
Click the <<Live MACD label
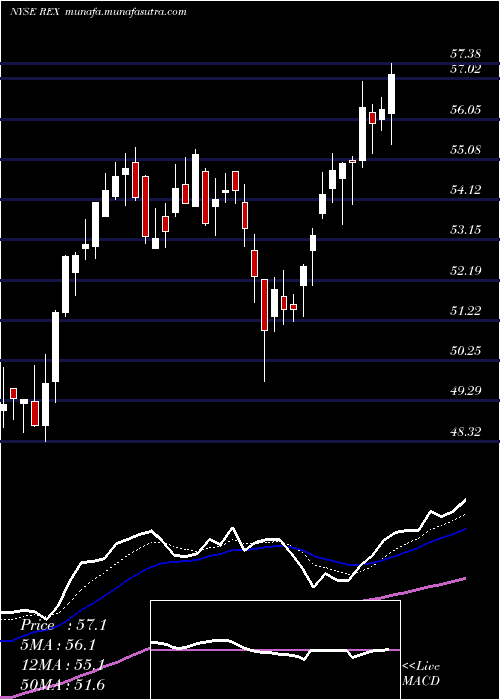pyautogui.click(x=421, y=674)
